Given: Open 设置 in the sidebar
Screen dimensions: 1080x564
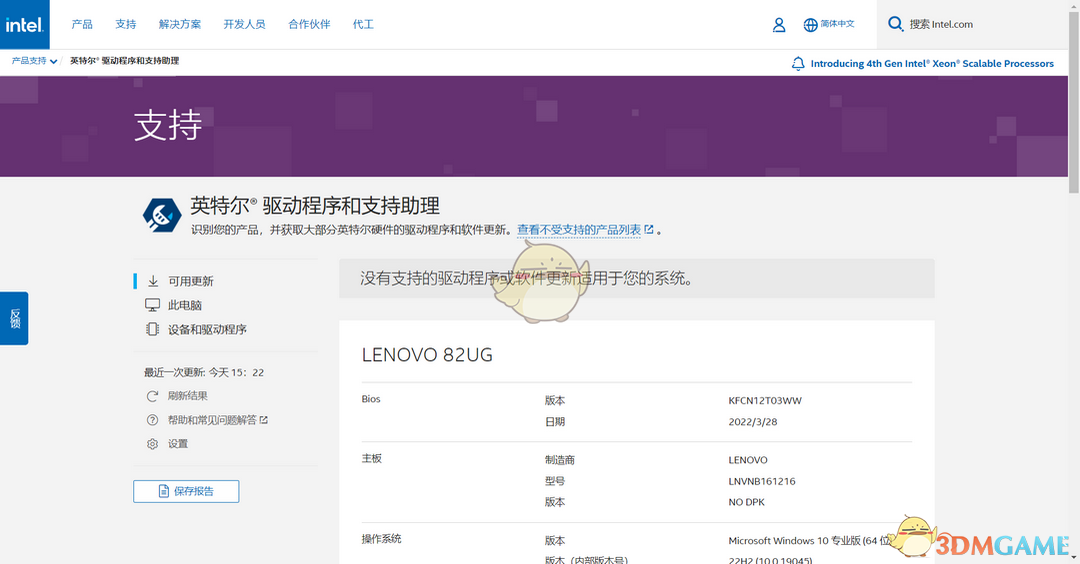Looking at the screenshot, I should coord(178,444).
